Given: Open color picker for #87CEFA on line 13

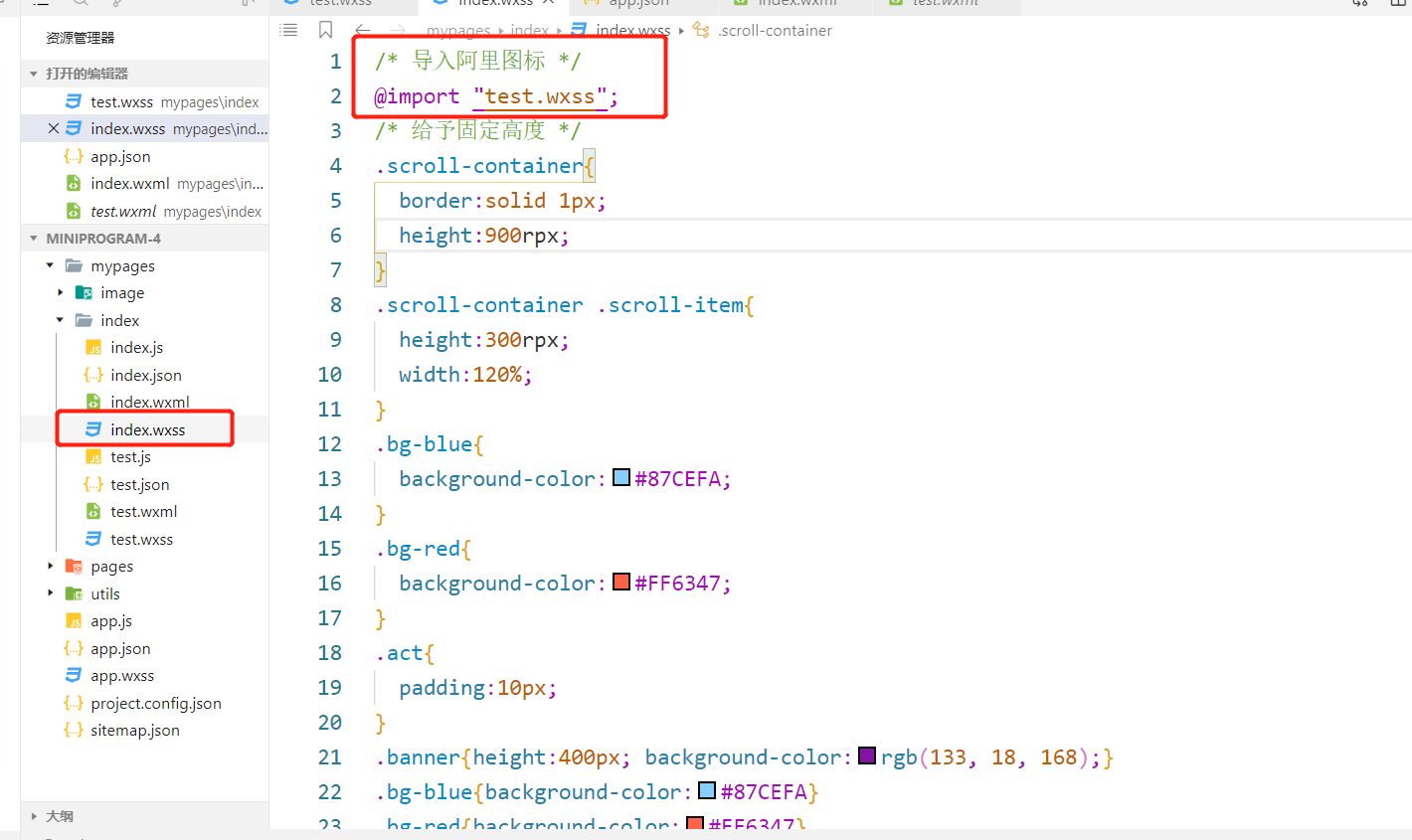Looking at the screenshot, I should [621, 477].
